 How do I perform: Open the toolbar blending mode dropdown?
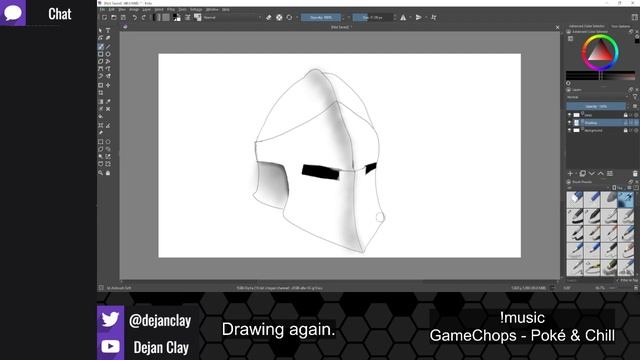pyautogui.click(x=232, y=18)
